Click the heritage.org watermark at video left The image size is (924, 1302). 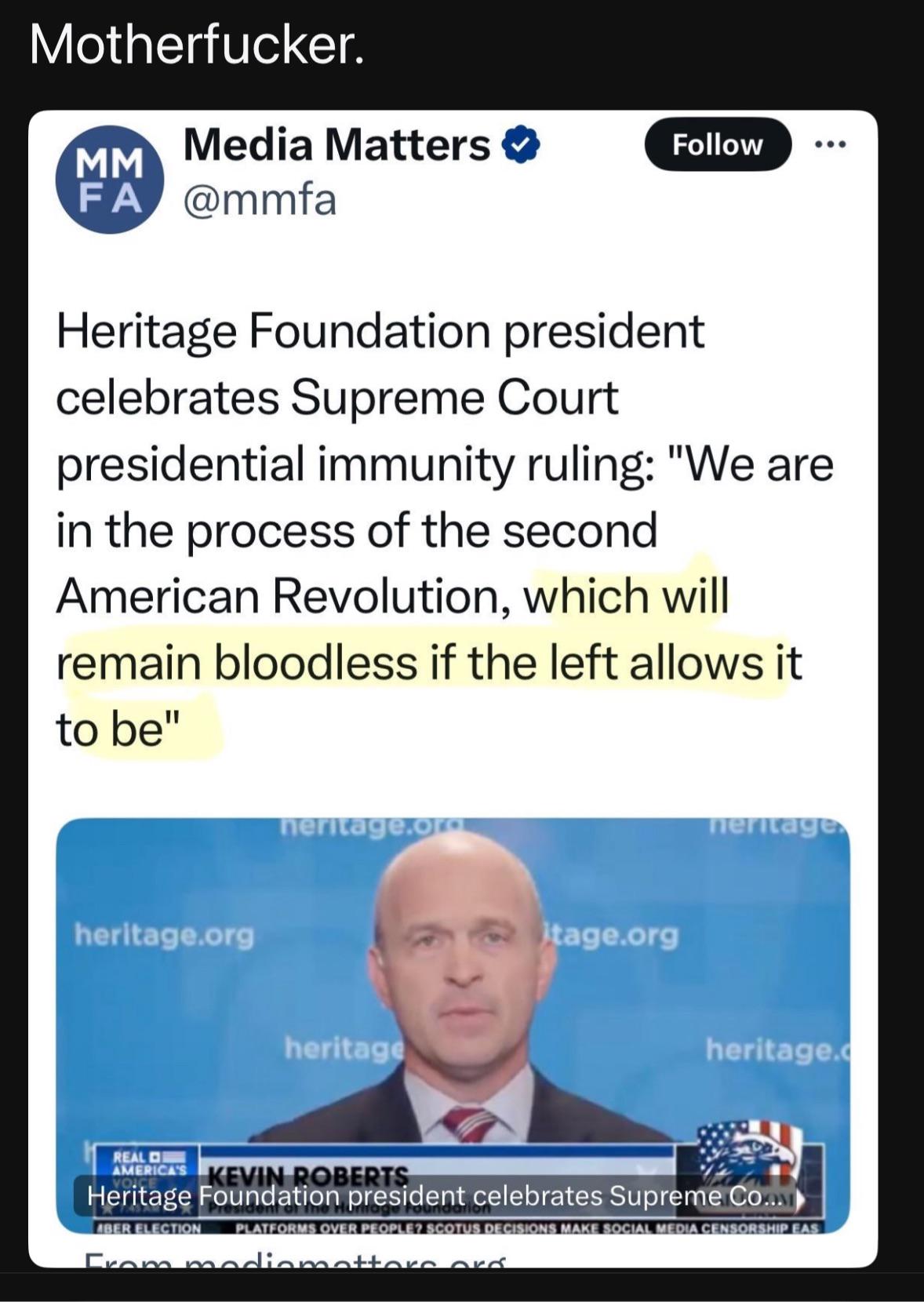click(x=164, y=935)
